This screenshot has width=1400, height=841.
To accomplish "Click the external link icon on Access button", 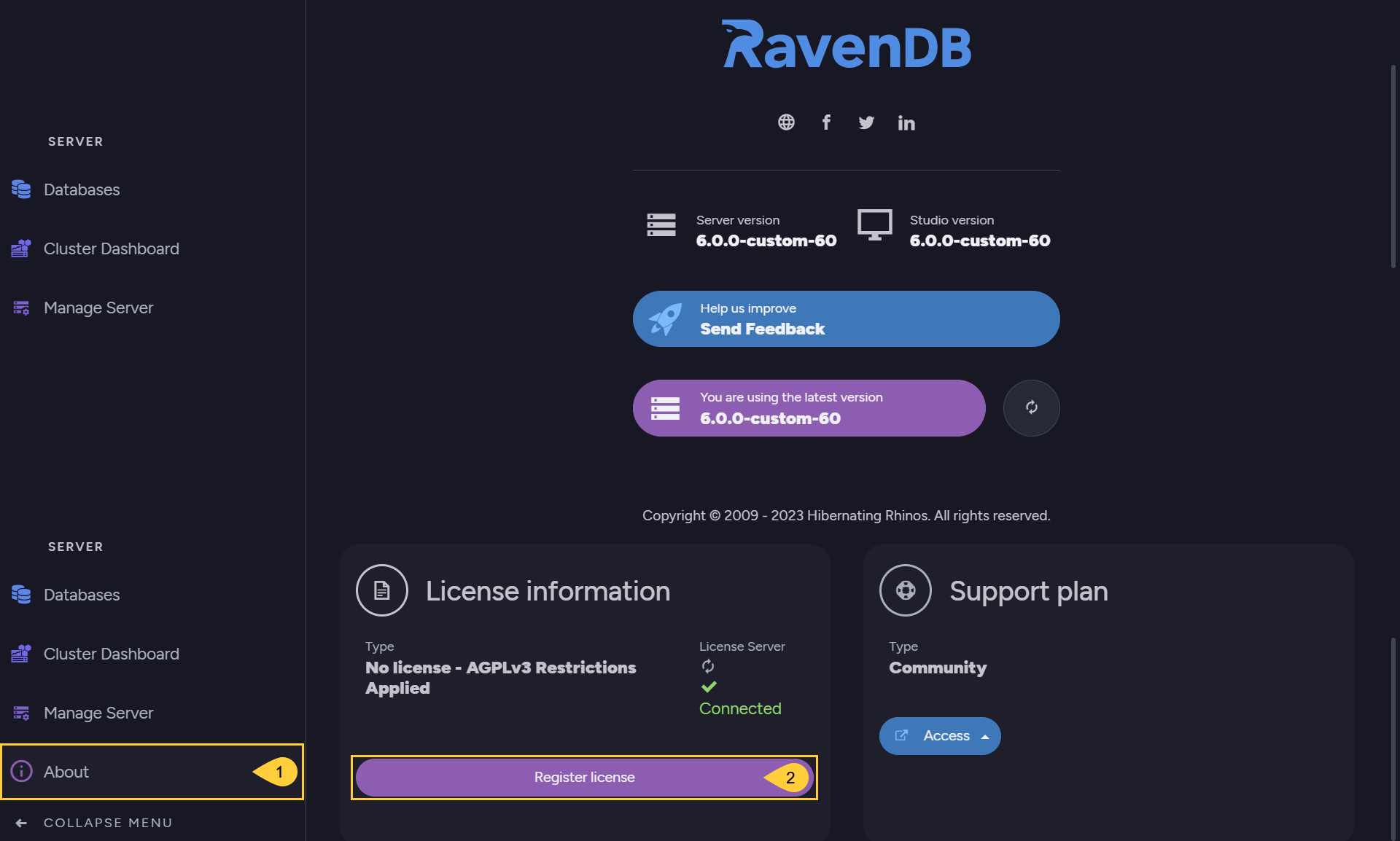I will 901,735.
